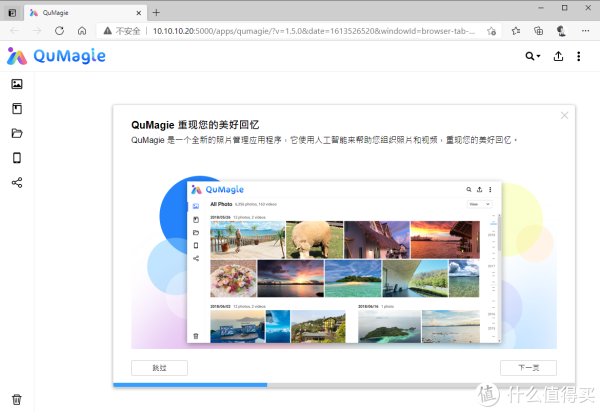Viewport: 600px width, 412px height.
Task: Click the browser forward arrow
Action: pyautogui.click(x=37, y=31)
